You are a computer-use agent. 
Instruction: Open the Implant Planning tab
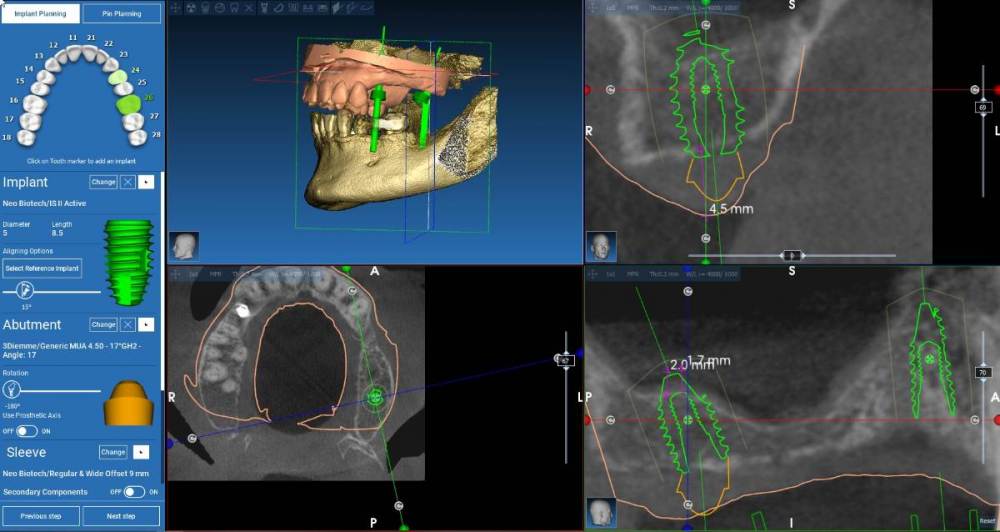click(40, 14)
